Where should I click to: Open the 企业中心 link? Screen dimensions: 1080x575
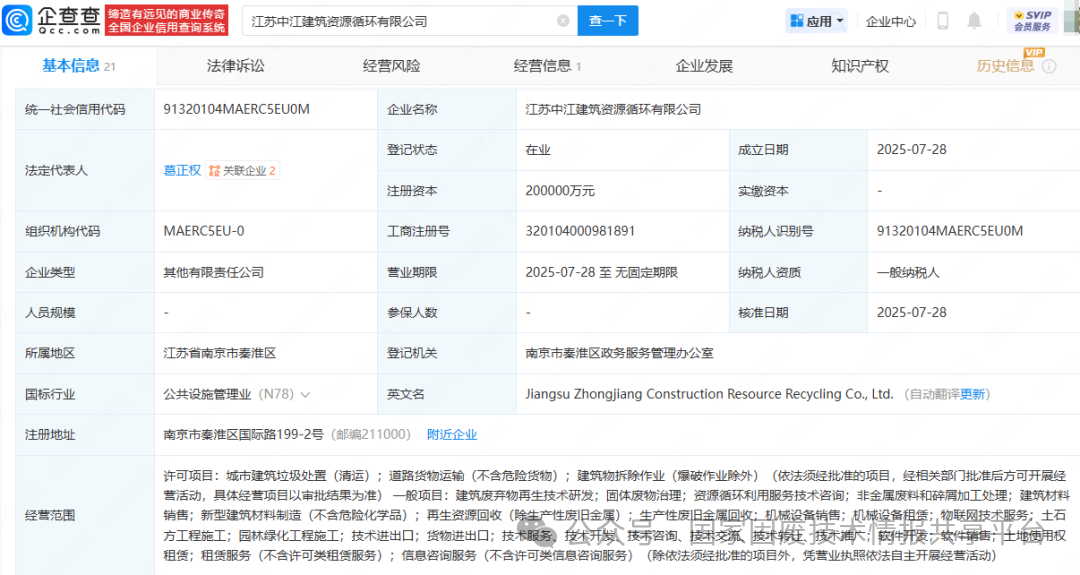click(x=891, y=21)
